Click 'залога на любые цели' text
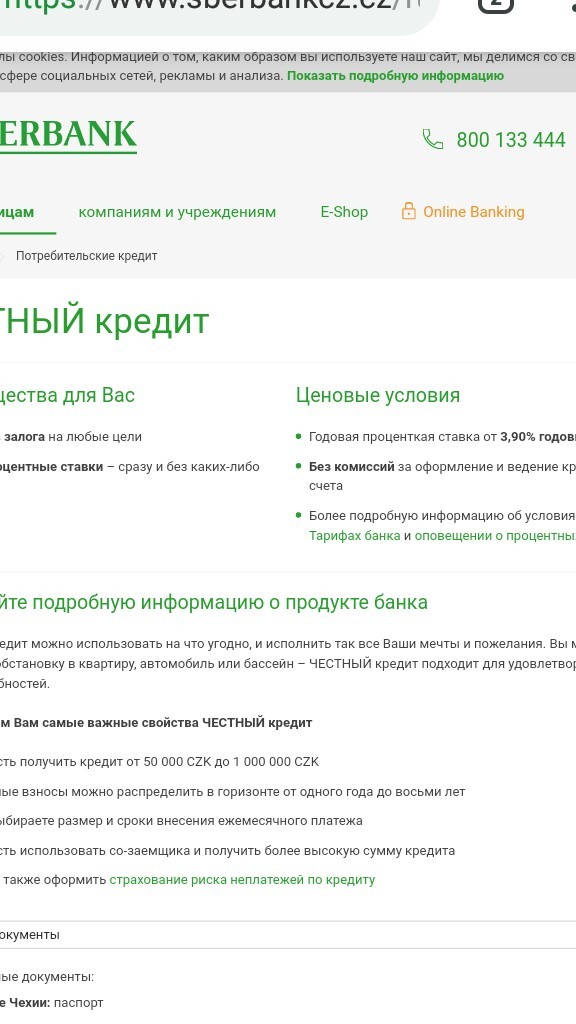Viewport: 576px width, 1024px height. point(71,437)
